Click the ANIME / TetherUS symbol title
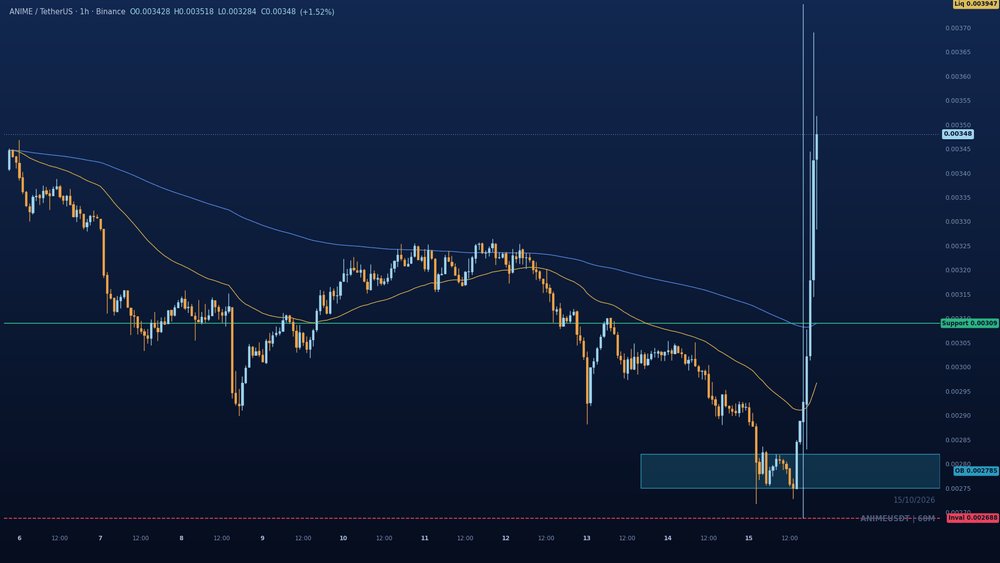This screenshot has width=1000, height=563. tap(41, 11)
